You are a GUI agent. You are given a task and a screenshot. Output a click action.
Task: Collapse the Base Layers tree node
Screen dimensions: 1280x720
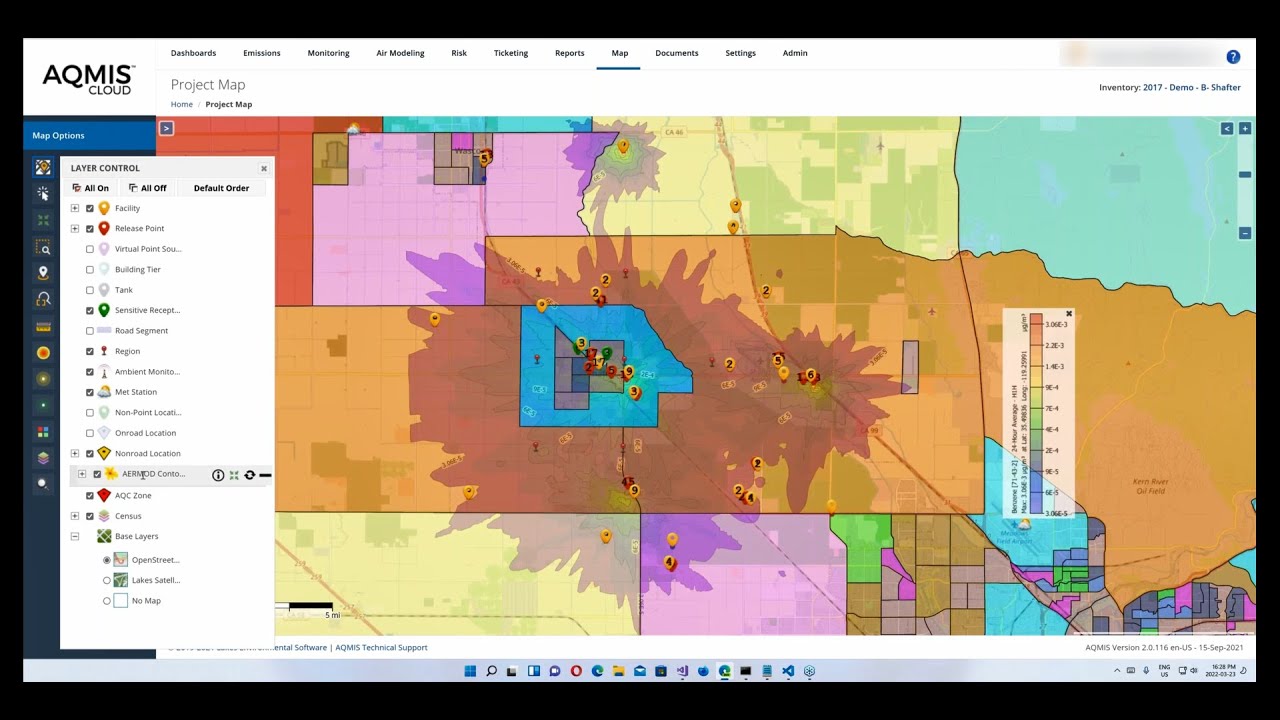[x=75, y=537]
